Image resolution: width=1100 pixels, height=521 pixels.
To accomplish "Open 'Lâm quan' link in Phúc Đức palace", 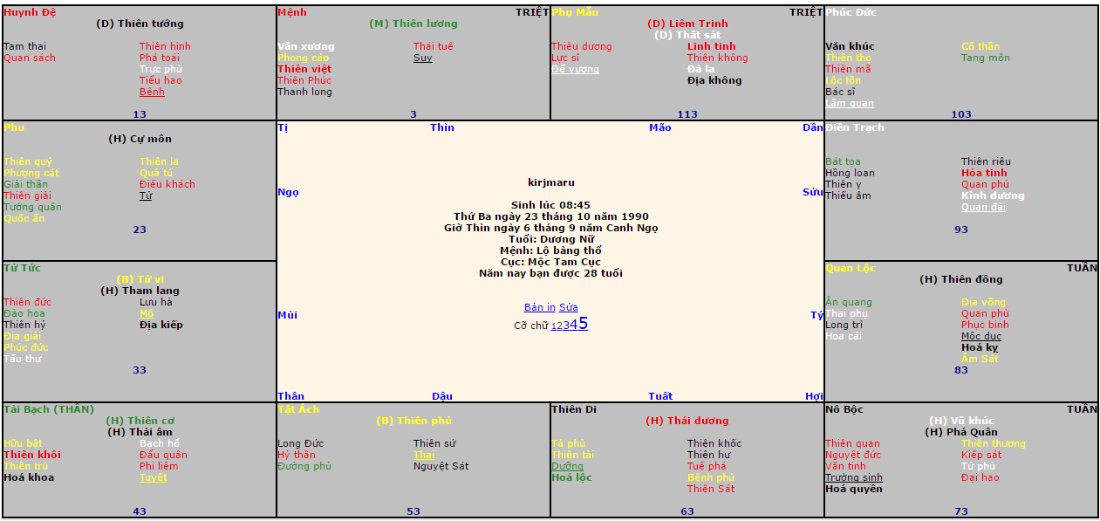I will pyautogui.click(x=849, y=103).
